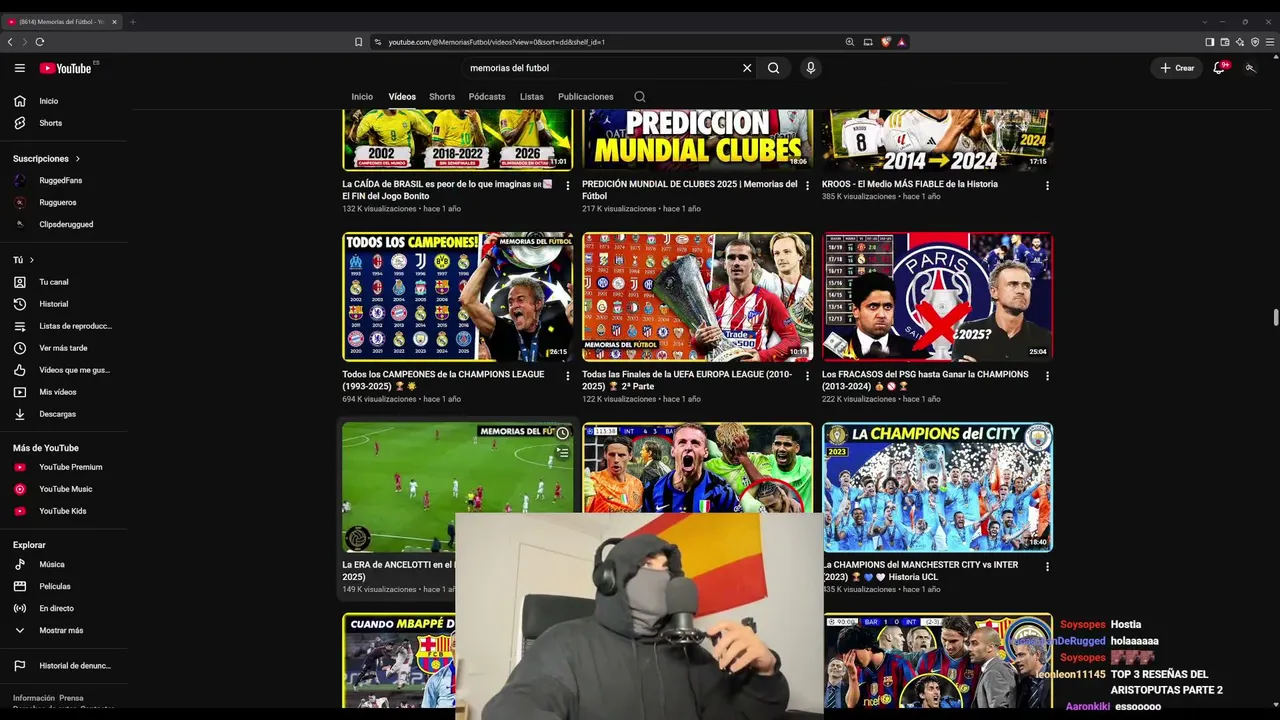Open options for the CAÍDA de BRASIL video
This screenshot has width=1280, height=720.
click(568, 186)
